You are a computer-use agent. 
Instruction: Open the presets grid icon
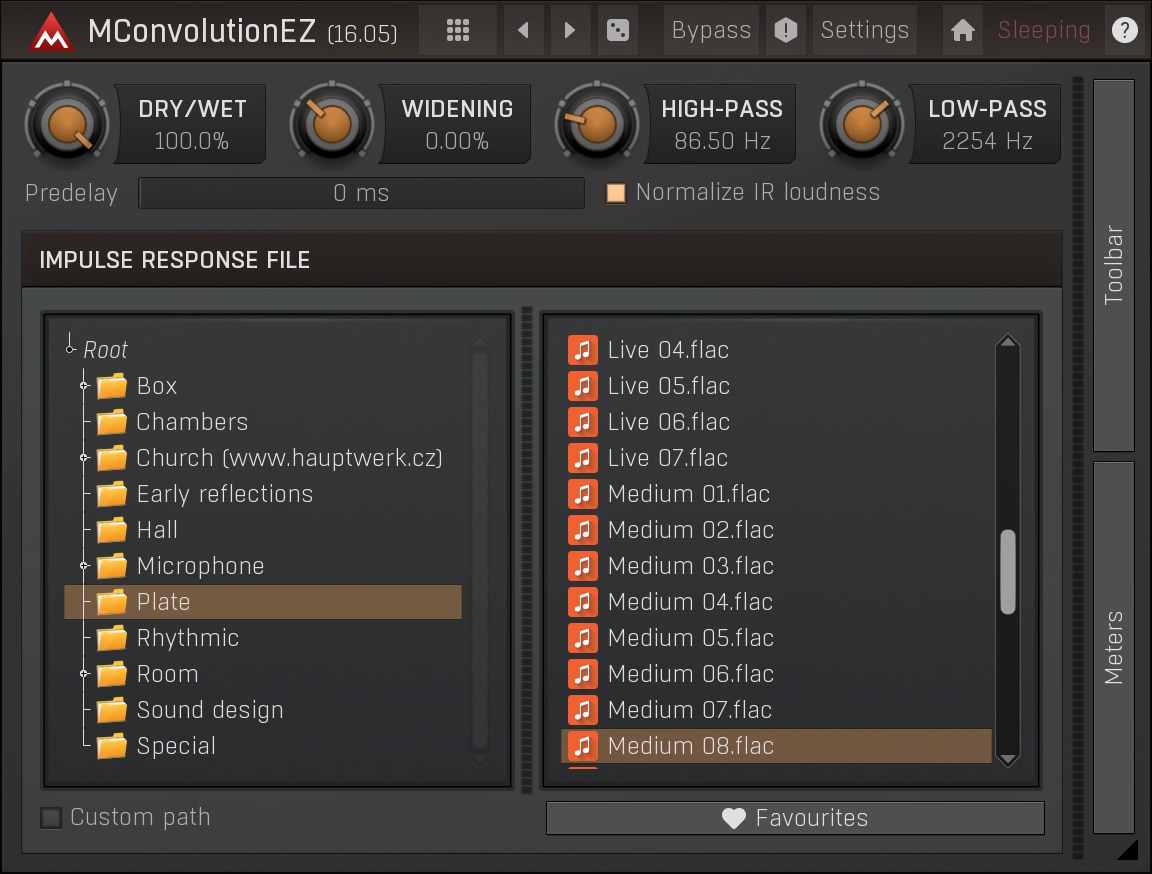[458, 30]
